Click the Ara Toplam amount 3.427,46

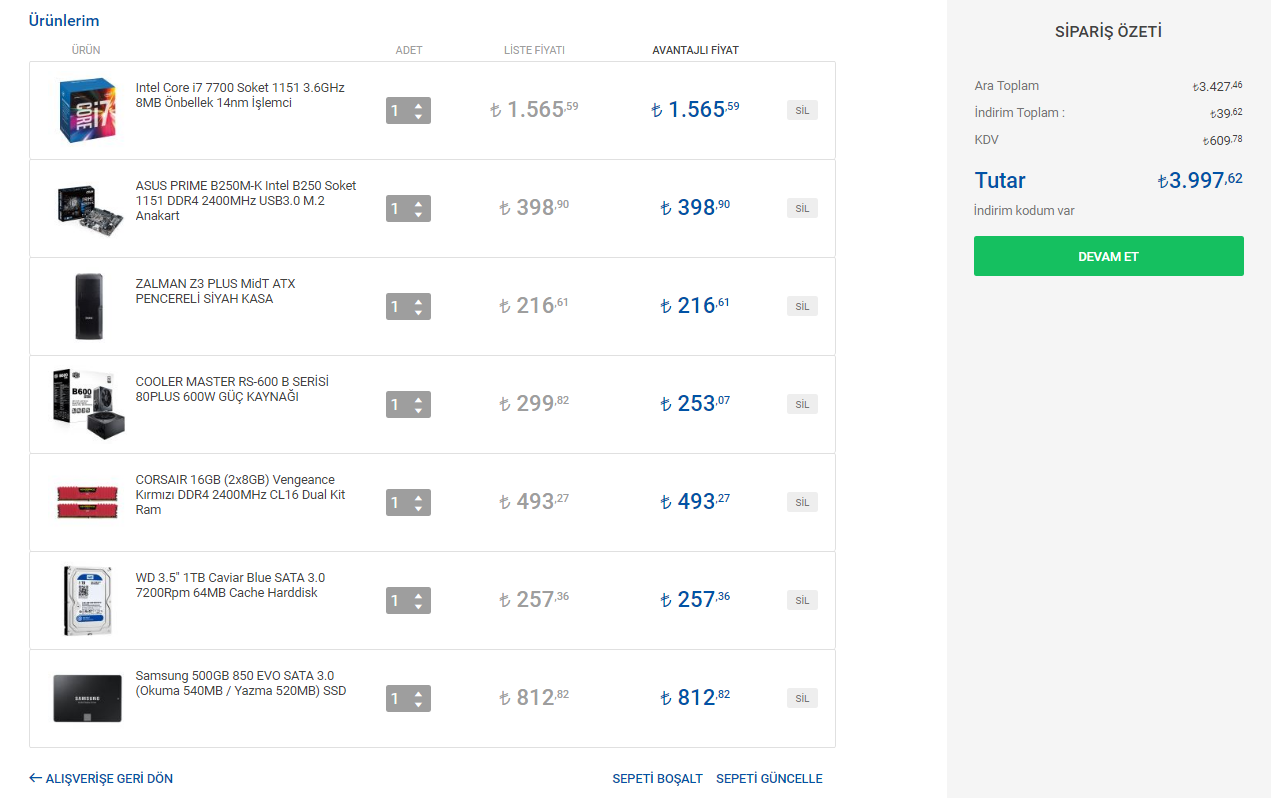coord(1218,86)
